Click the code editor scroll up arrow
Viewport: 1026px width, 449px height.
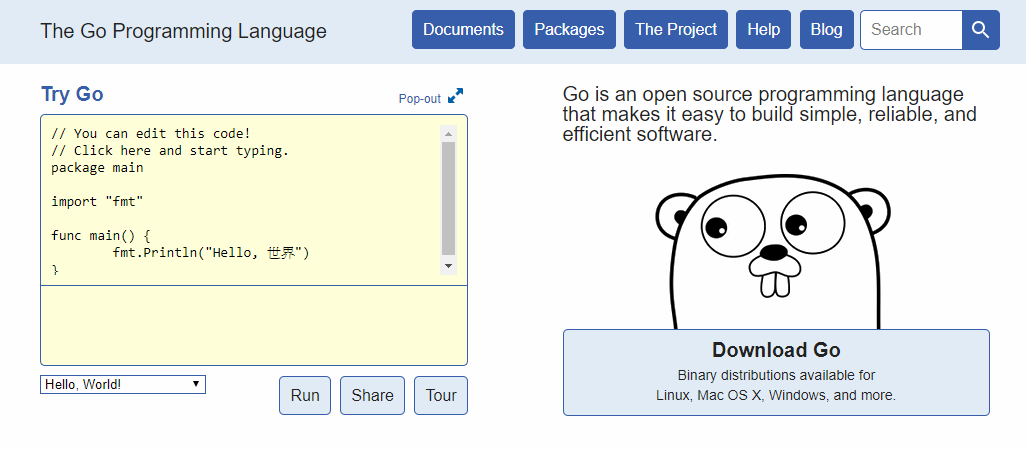(x=448, y=133)
